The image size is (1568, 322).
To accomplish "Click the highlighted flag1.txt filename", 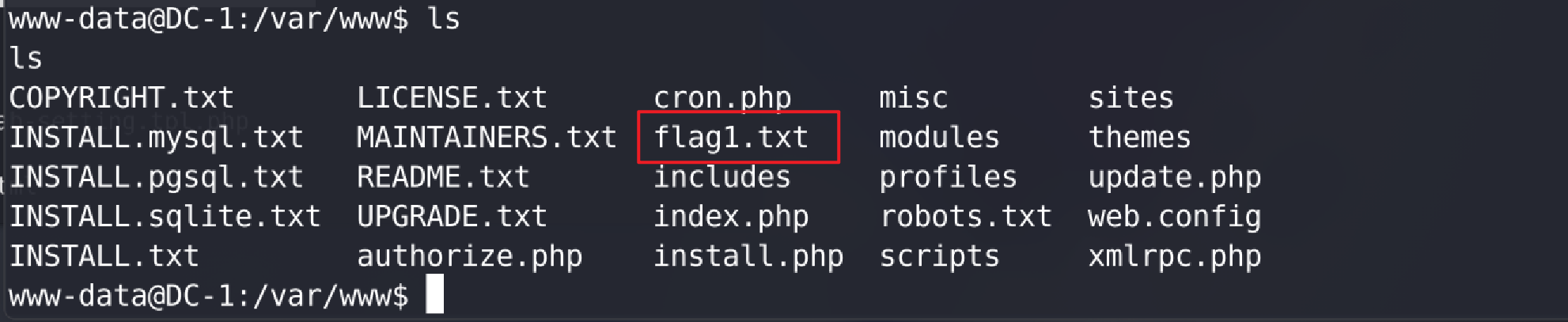I will [731, 138].
